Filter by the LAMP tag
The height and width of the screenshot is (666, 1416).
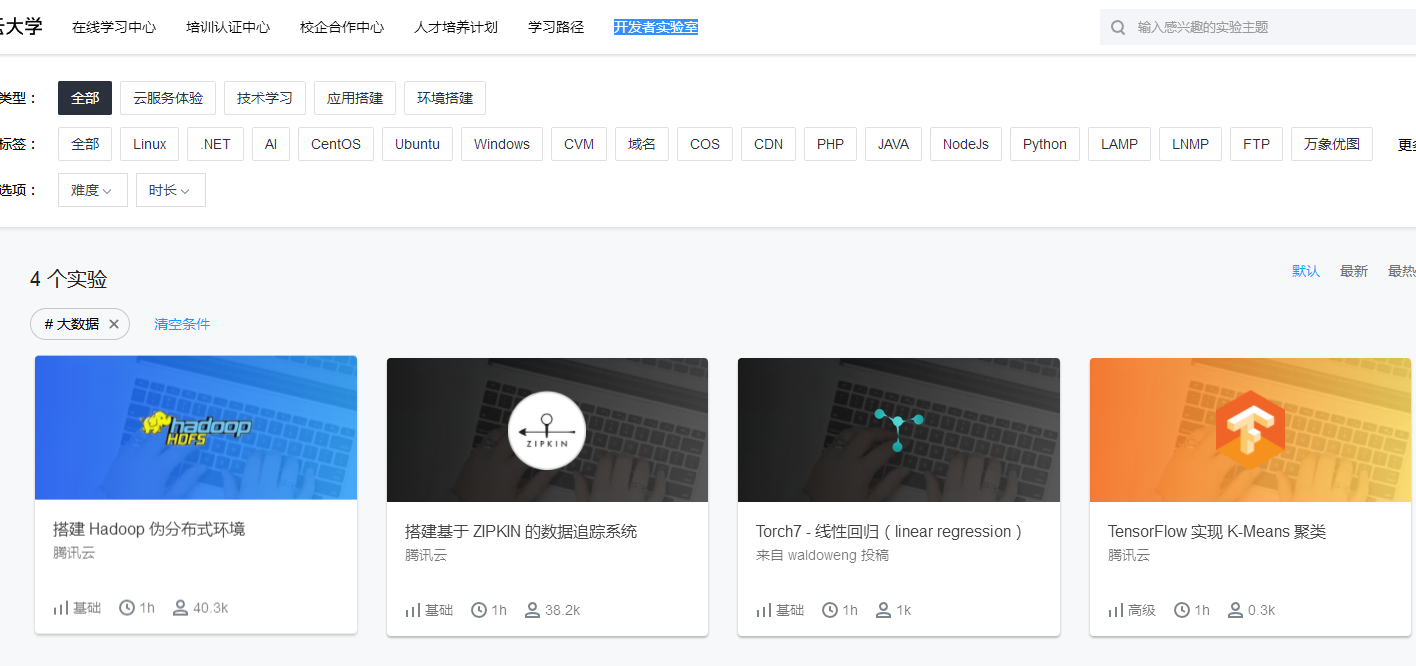tap(1119, 144)
